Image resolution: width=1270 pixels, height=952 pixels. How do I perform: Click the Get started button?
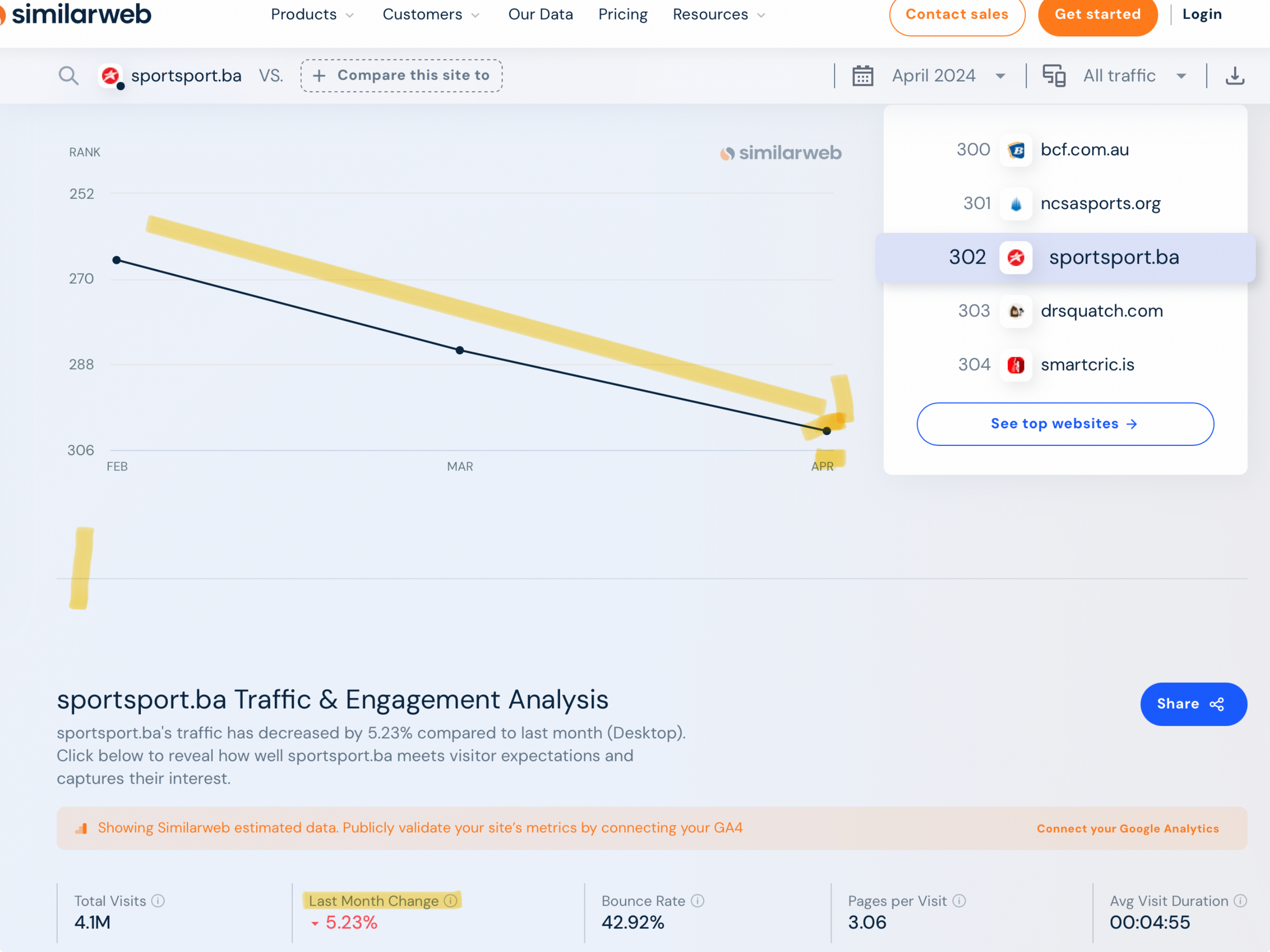coord(1097,14)
